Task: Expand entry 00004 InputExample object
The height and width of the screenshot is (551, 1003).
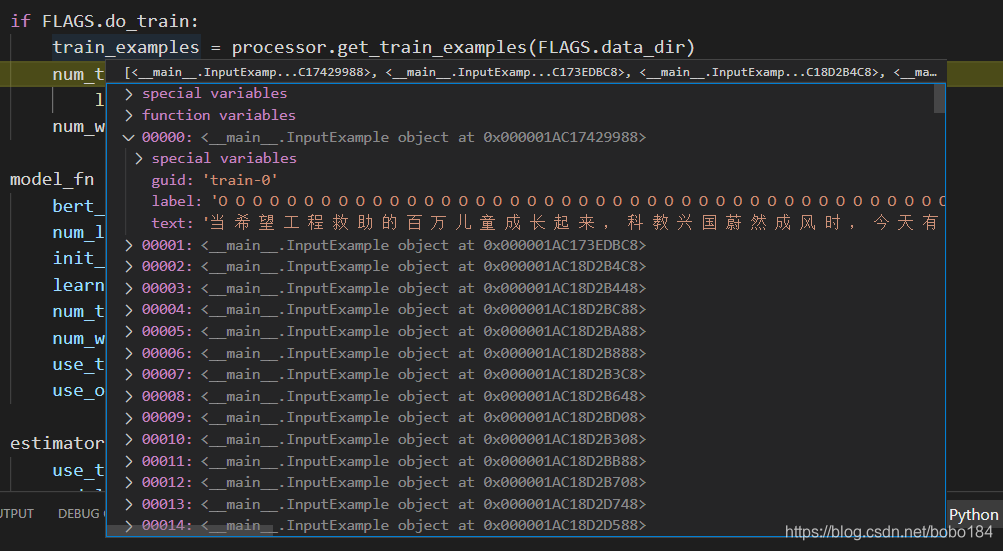Action: click(x=129, y=310)
